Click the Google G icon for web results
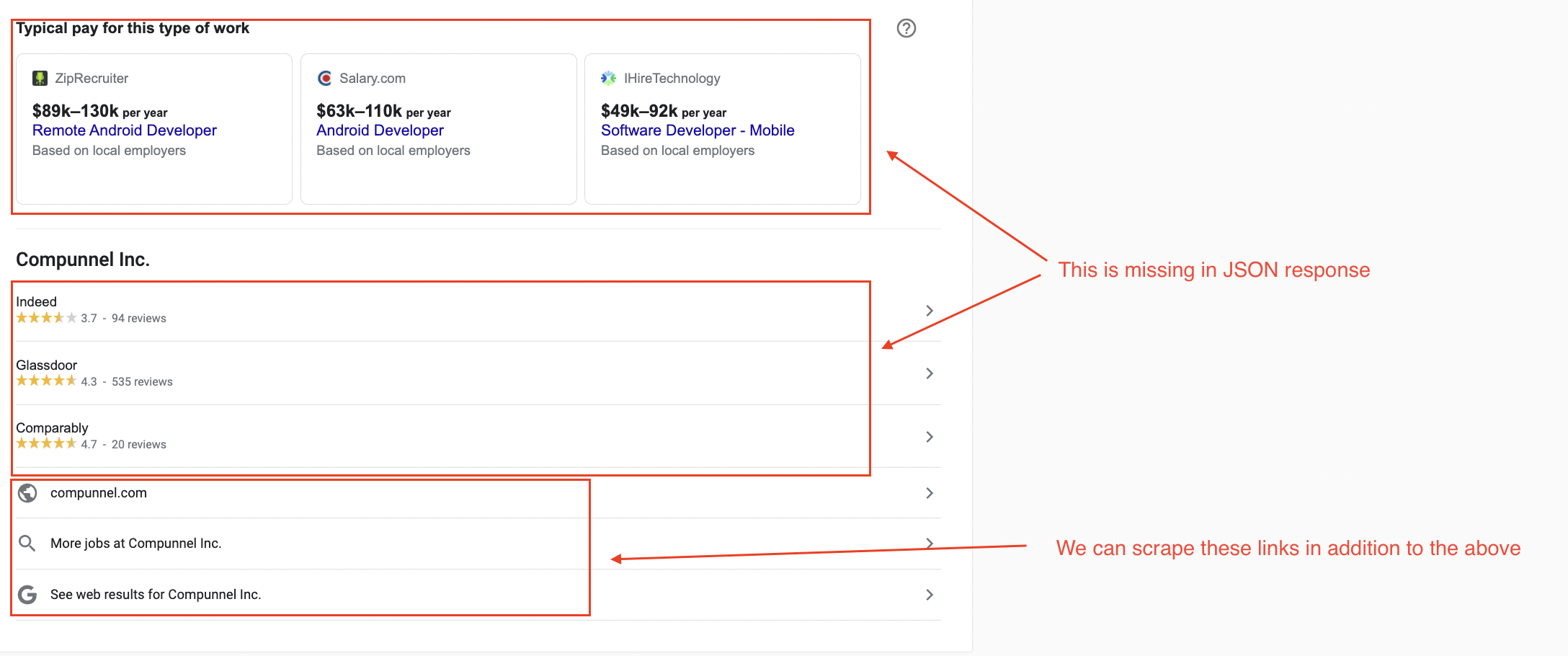The width and height of the screenshot is (1568, 656). click(x=27, y=594)
